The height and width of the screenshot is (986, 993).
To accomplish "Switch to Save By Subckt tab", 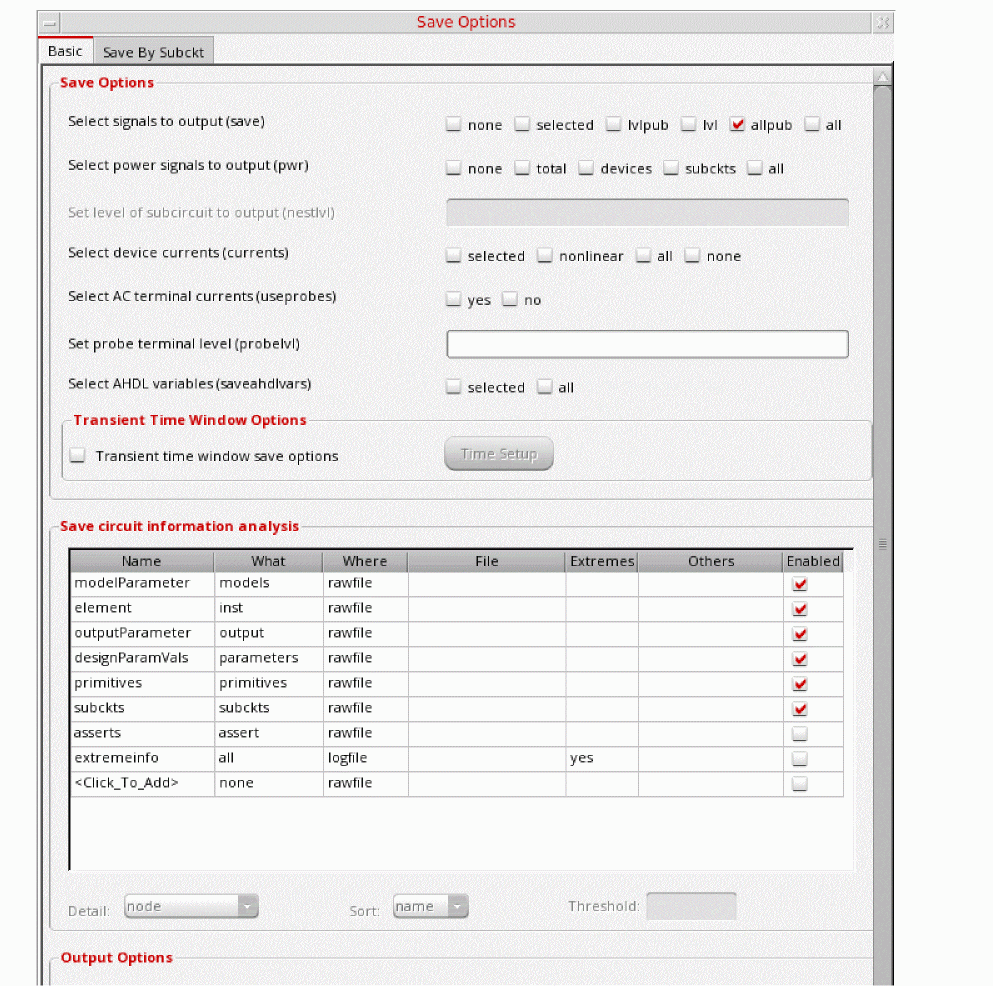I will click(153, 52).
